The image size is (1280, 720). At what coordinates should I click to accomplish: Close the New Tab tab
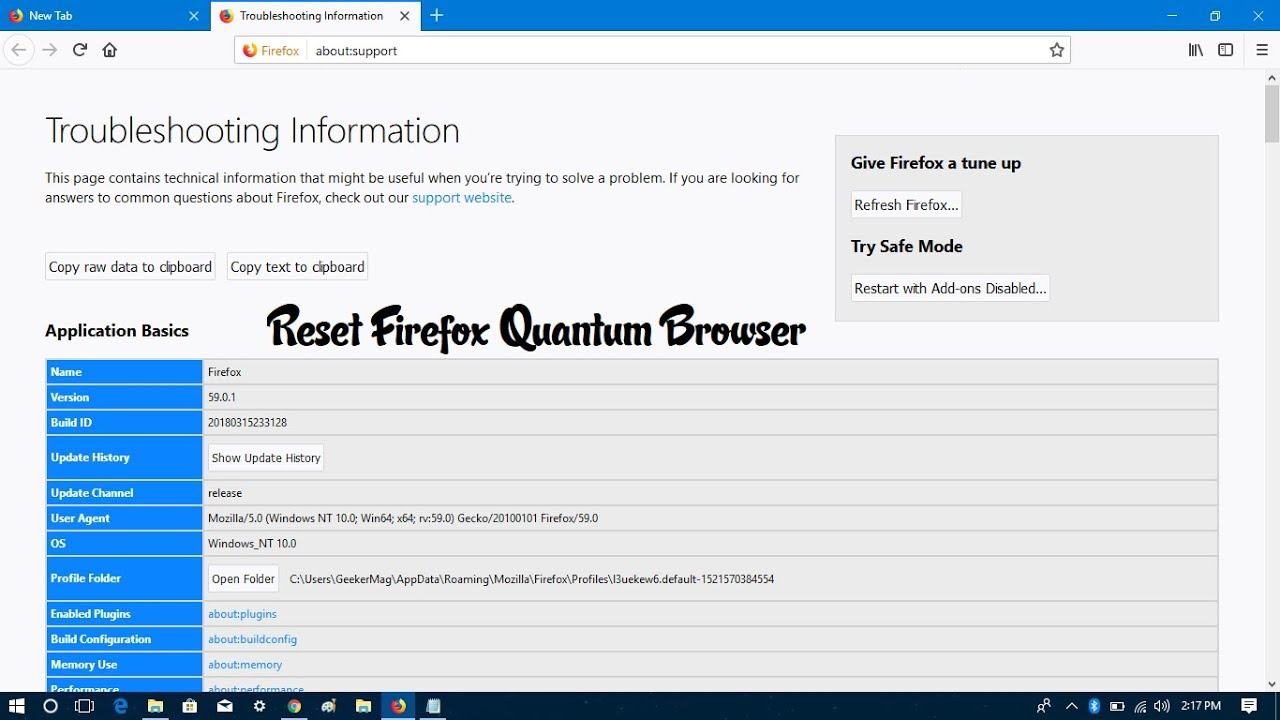[x=194, y=16]
